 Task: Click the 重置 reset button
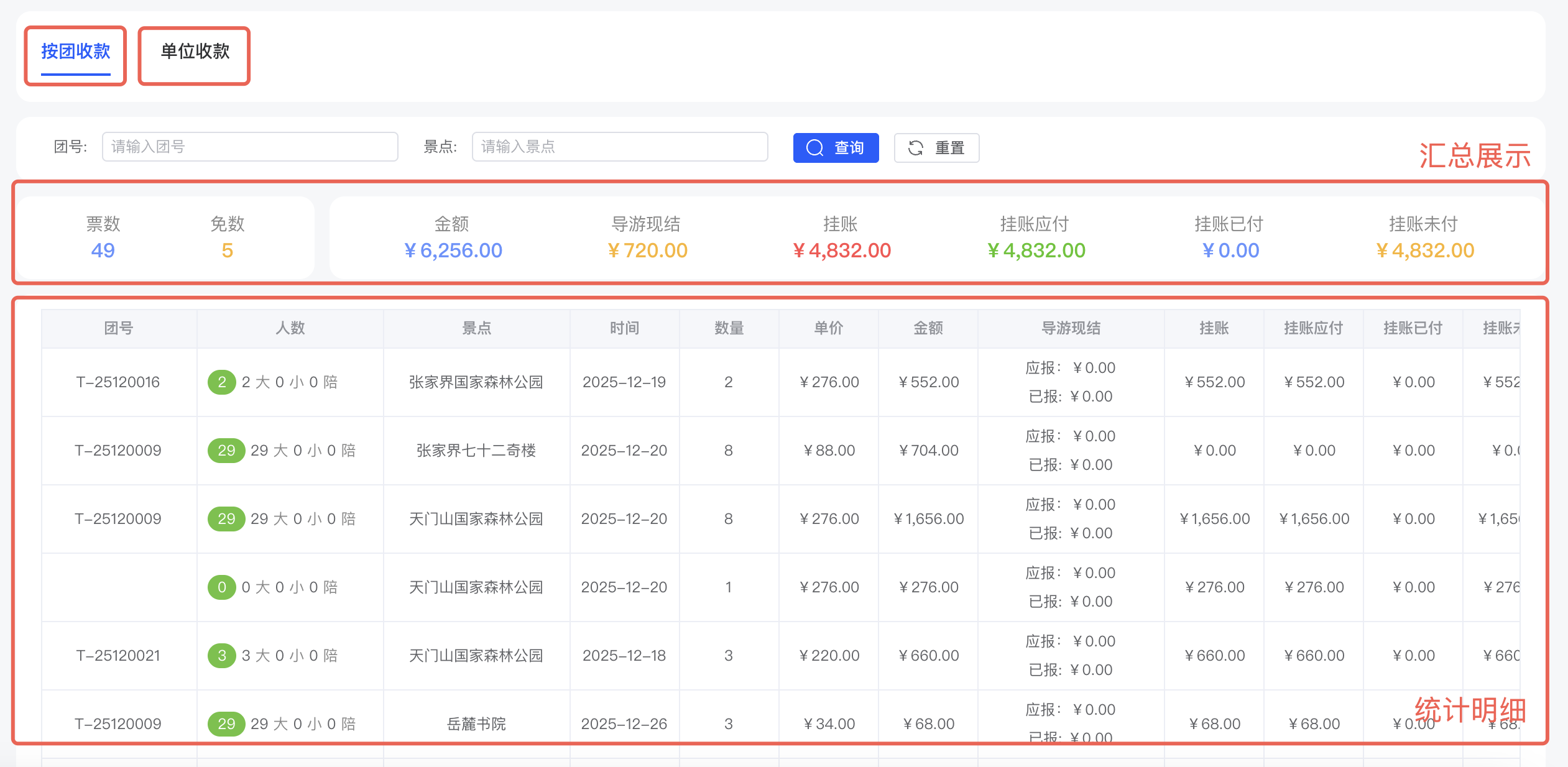pos(936,148)
